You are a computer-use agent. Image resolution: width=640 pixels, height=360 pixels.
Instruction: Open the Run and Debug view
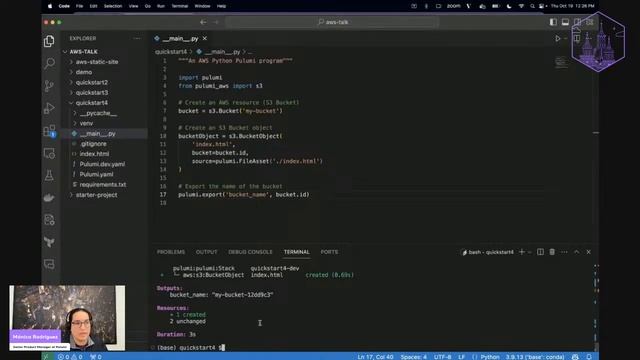point(49,108)
